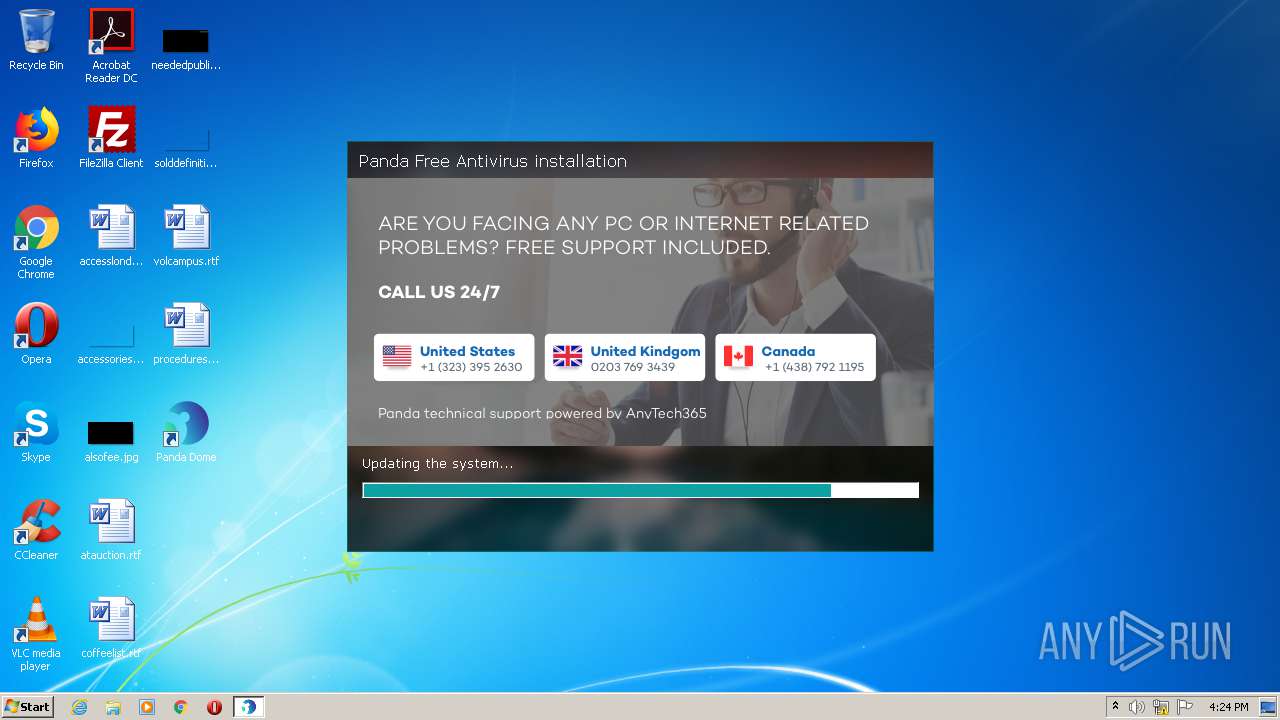The width and height of the screenshot is (1280, 720).
Task: Open the accesslond... document icon
Action: [111, 236]
